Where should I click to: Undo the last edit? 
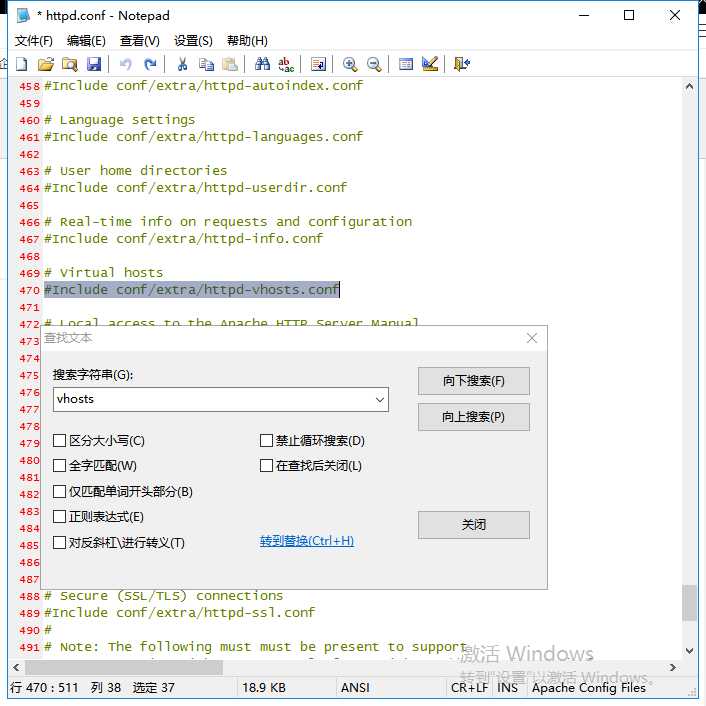click(x=125, y=64)
